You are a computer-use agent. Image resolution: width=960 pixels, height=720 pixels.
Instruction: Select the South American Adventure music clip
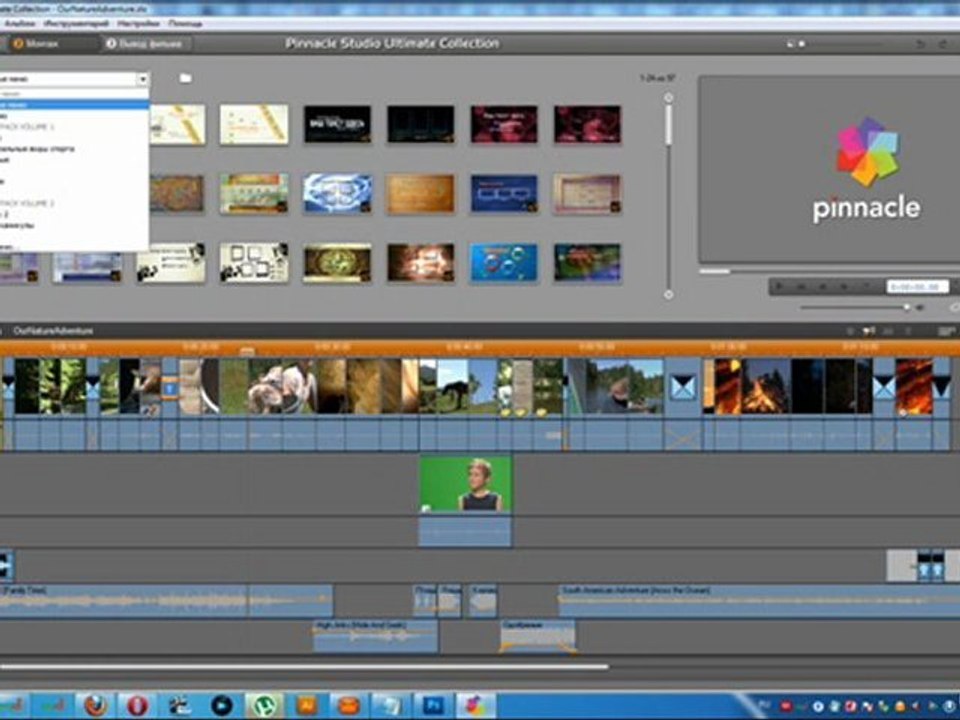click(759, 601)
